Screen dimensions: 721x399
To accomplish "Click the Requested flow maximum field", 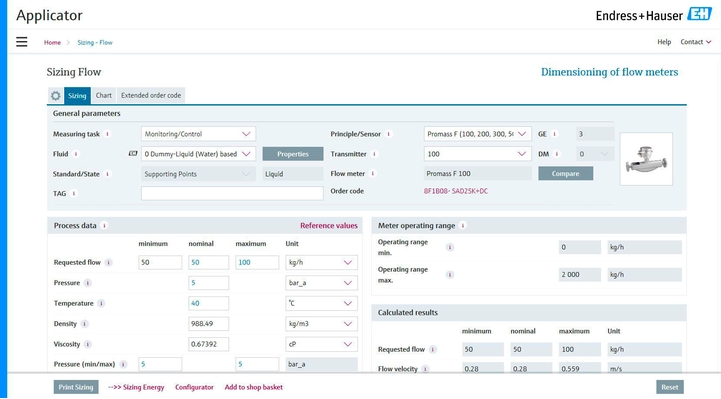I will [257, 262].
